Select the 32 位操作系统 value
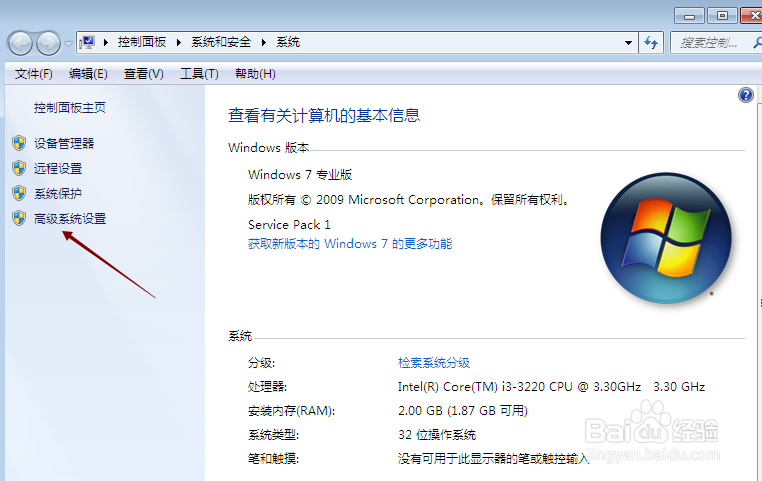762x481 pixels. pos(437,435)
